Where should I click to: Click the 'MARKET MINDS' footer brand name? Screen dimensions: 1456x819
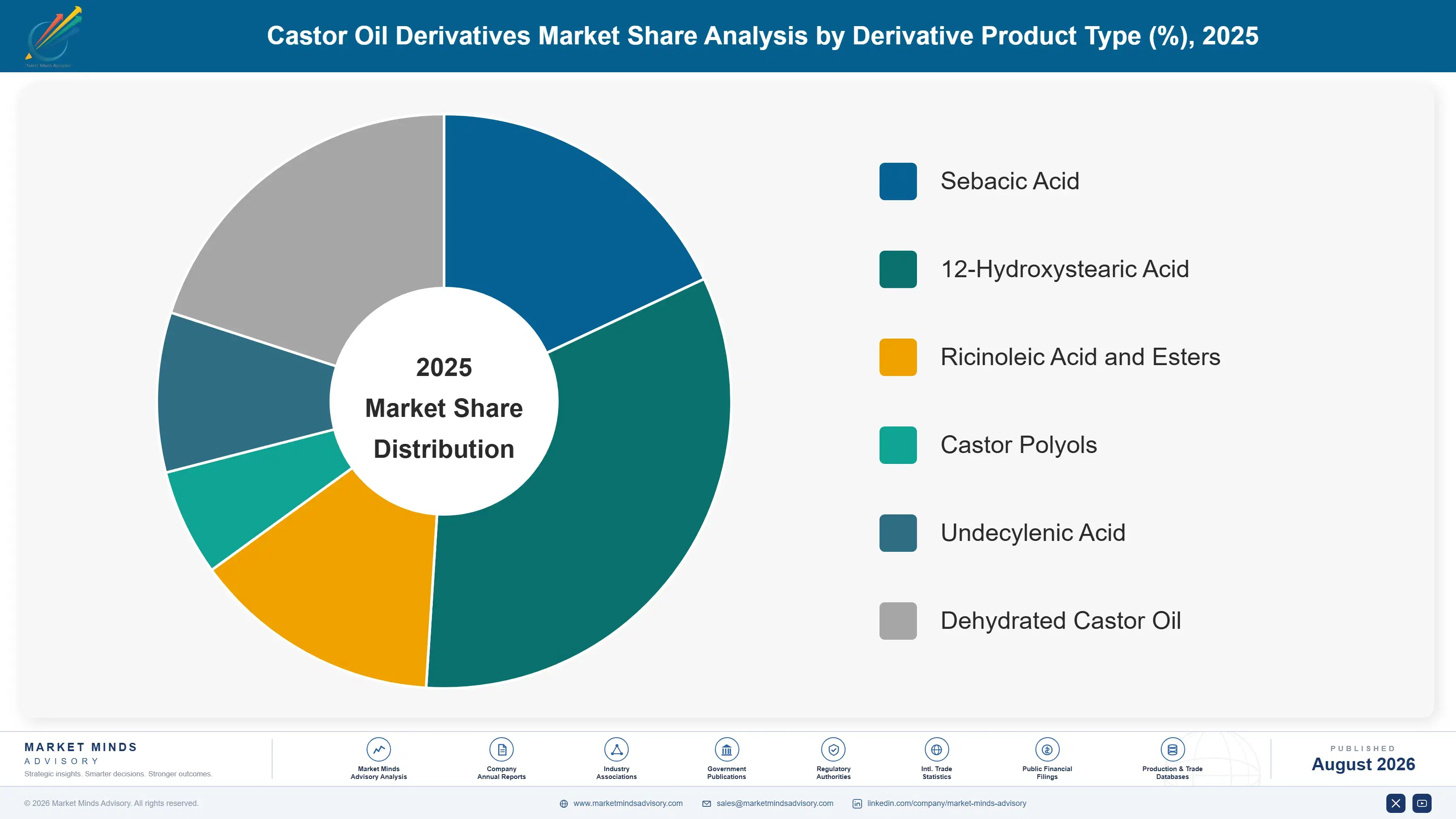81,747
